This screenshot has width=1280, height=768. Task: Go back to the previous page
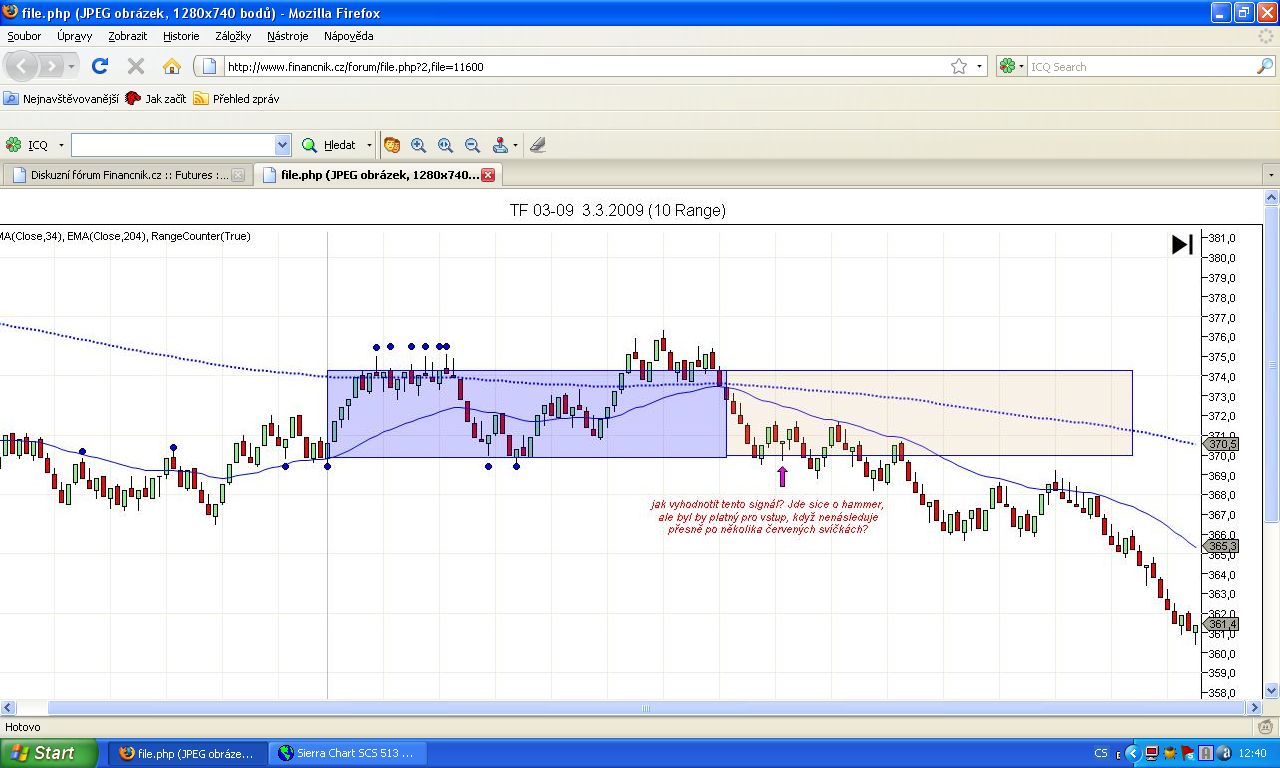23,66
